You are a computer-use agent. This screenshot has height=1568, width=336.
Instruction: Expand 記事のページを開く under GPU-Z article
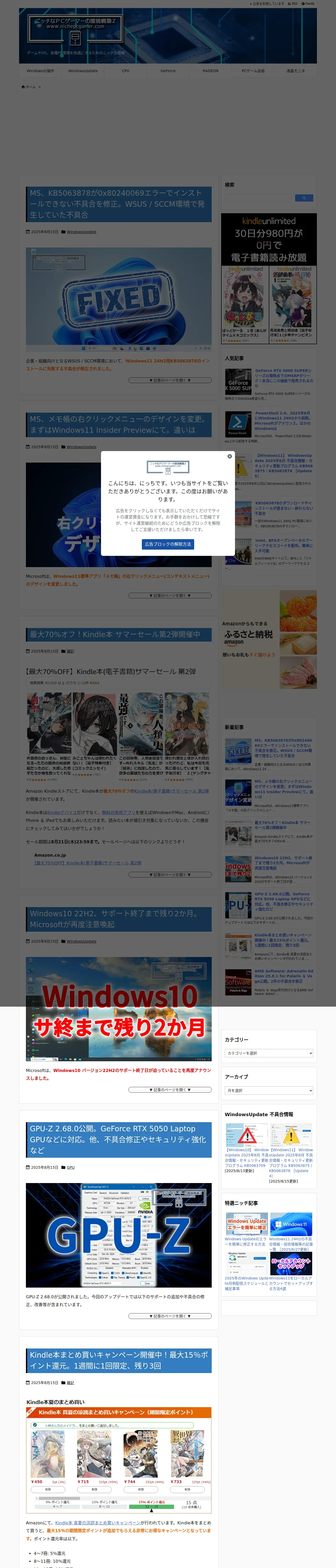point(170,1316)
